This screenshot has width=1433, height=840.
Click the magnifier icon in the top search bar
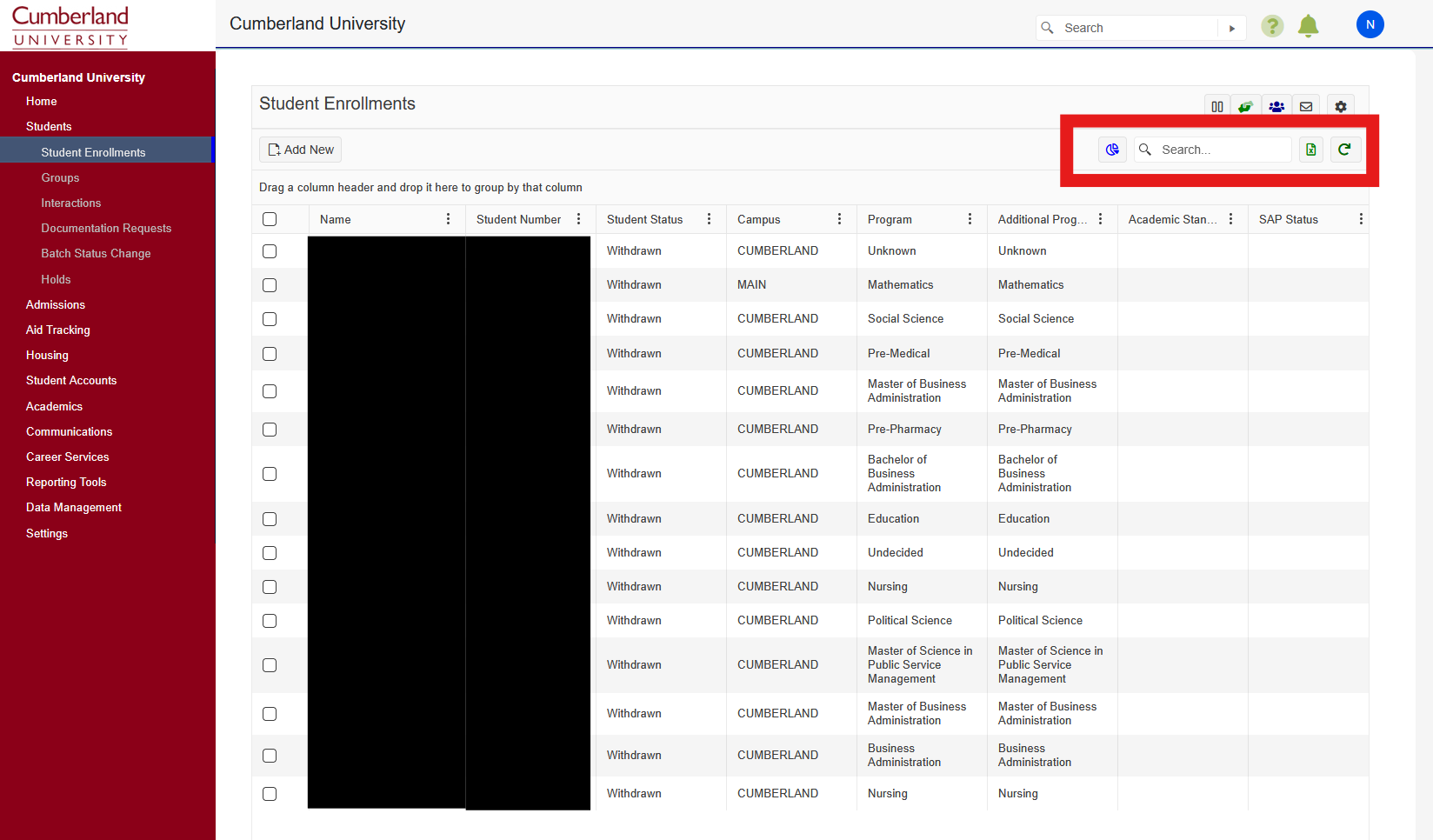[x=1048, y=28]
